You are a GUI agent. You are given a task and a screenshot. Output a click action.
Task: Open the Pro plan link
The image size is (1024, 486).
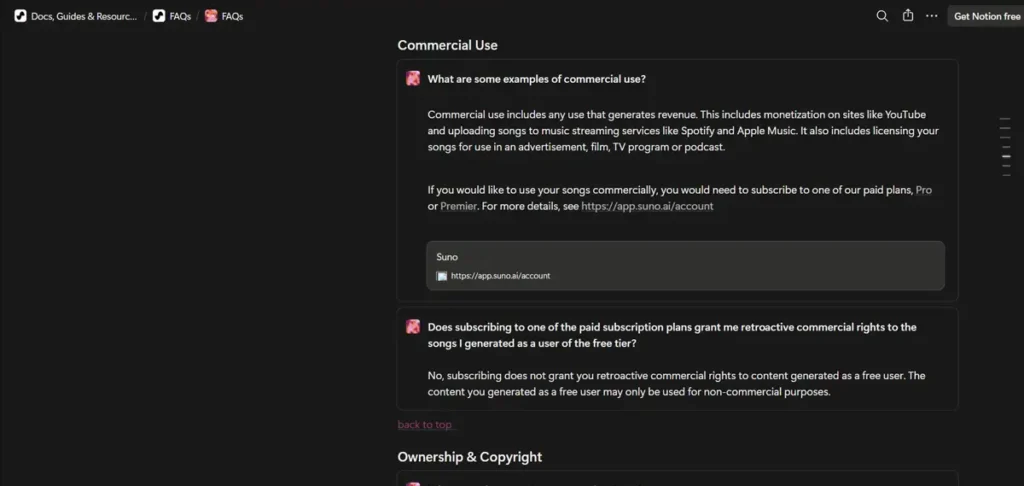tap(923, 190)
